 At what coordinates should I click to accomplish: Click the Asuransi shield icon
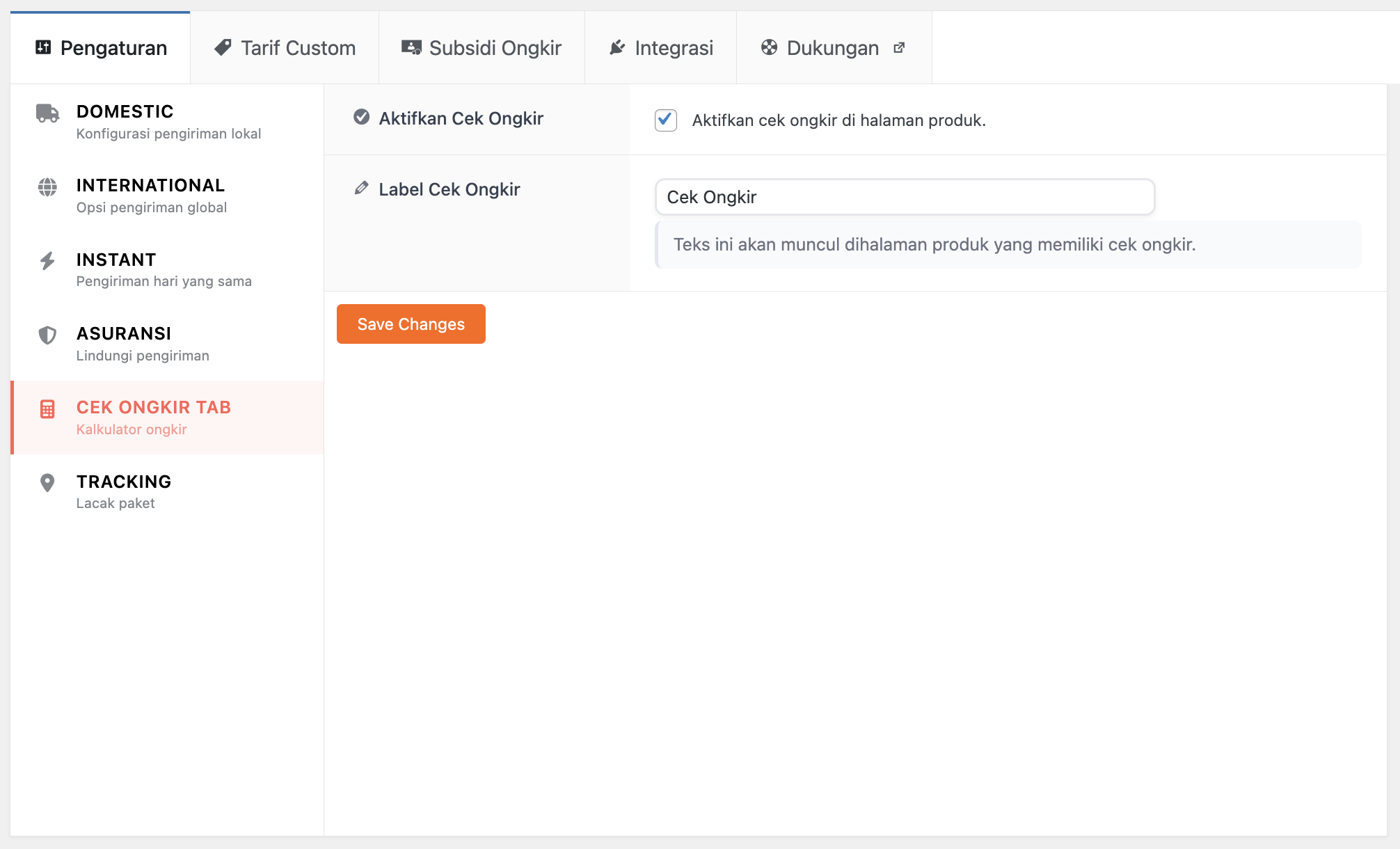47,335
